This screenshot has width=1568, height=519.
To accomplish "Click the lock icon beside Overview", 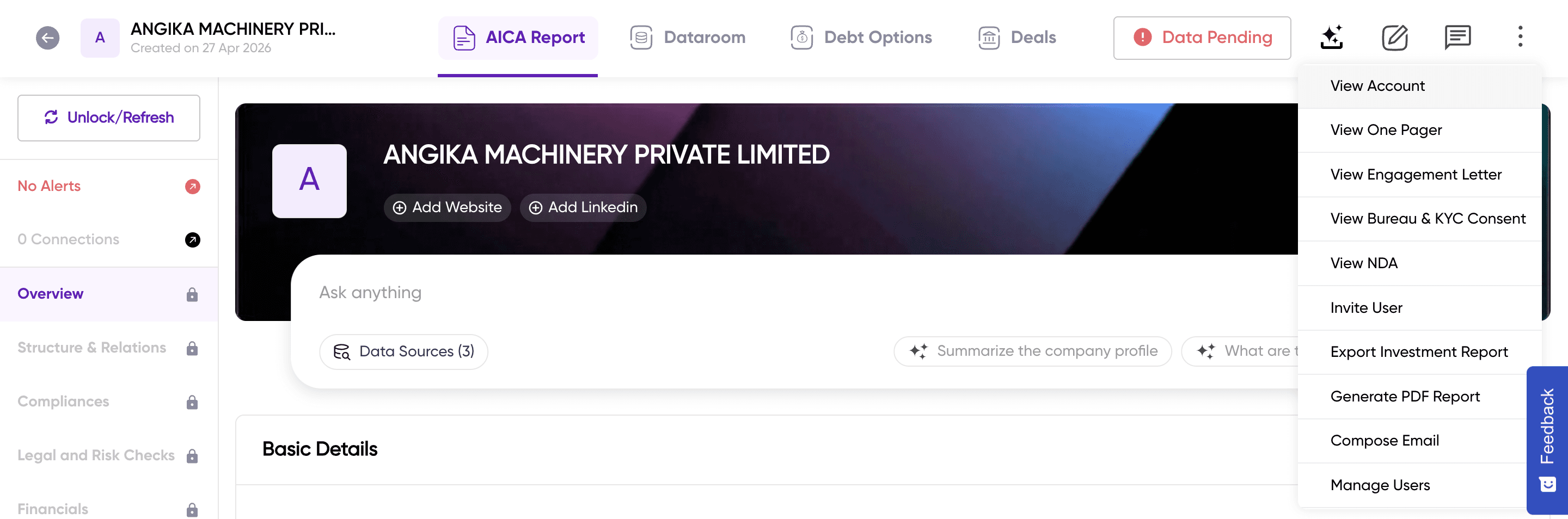I will coord(192,294).
